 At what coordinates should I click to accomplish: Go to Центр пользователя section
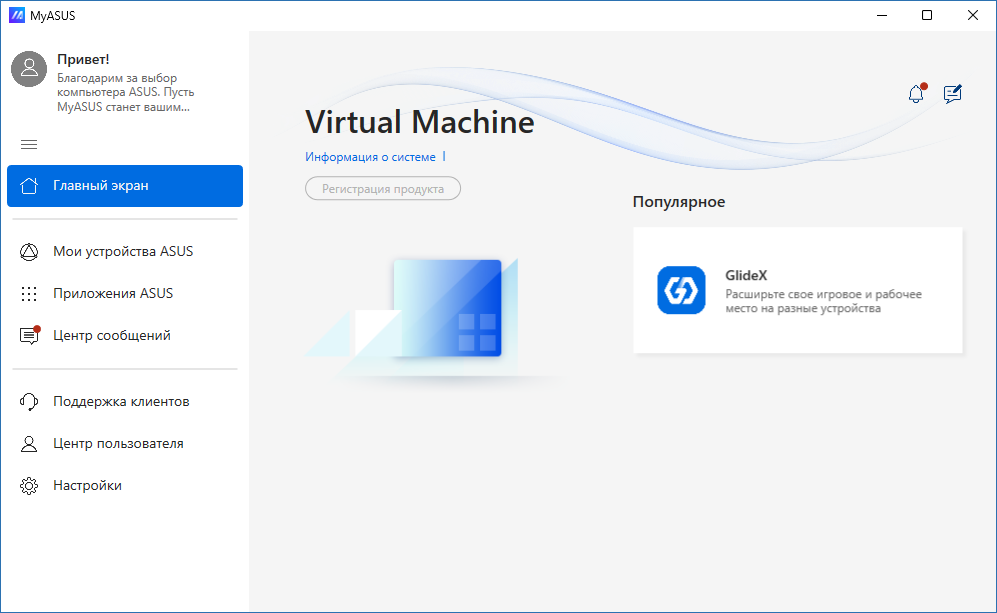point(125,444)
